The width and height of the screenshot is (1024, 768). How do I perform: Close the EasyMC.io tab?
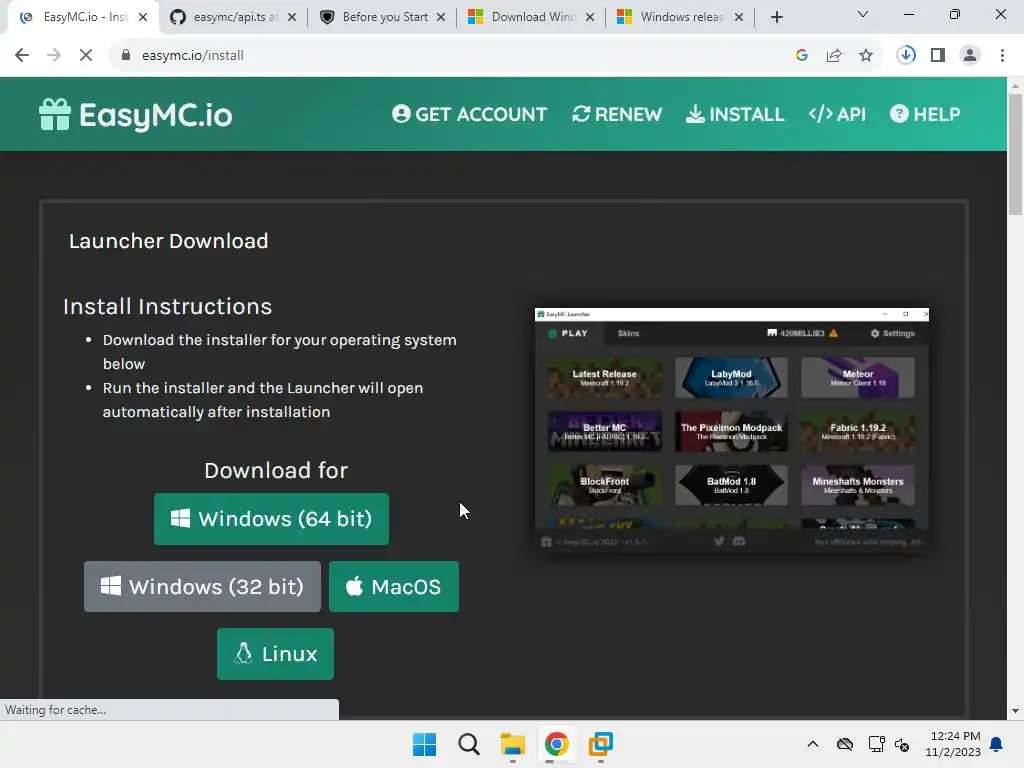pos(143,17)
